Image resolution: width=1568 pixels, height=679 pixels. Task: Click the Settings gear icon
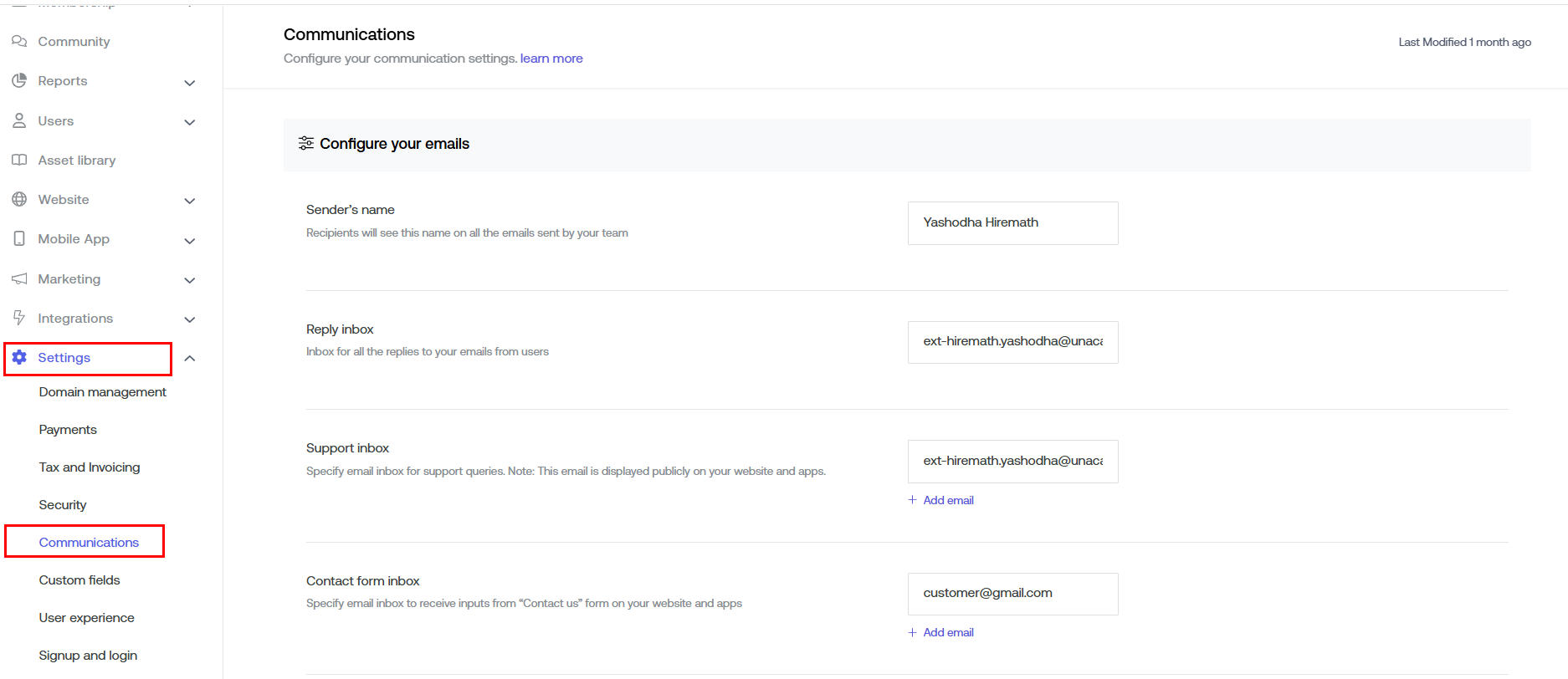point(19,358)
